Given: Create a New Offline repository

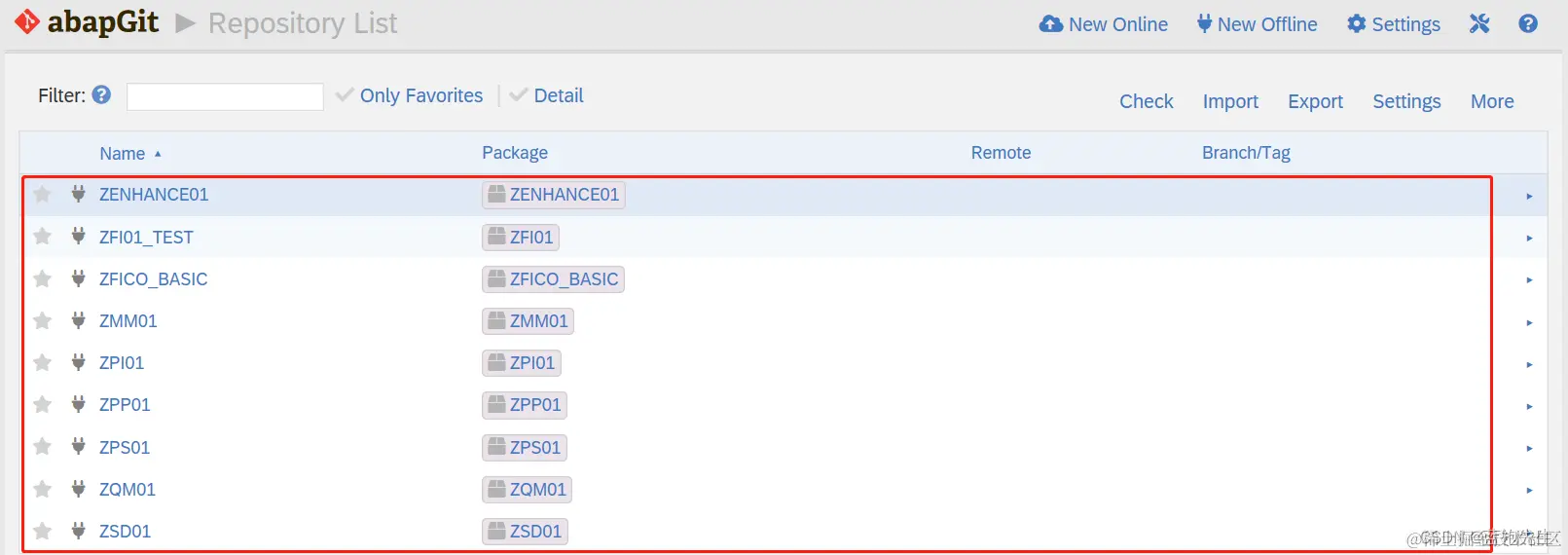Looking at the screenshot, I should click(x=1257, y=23).
